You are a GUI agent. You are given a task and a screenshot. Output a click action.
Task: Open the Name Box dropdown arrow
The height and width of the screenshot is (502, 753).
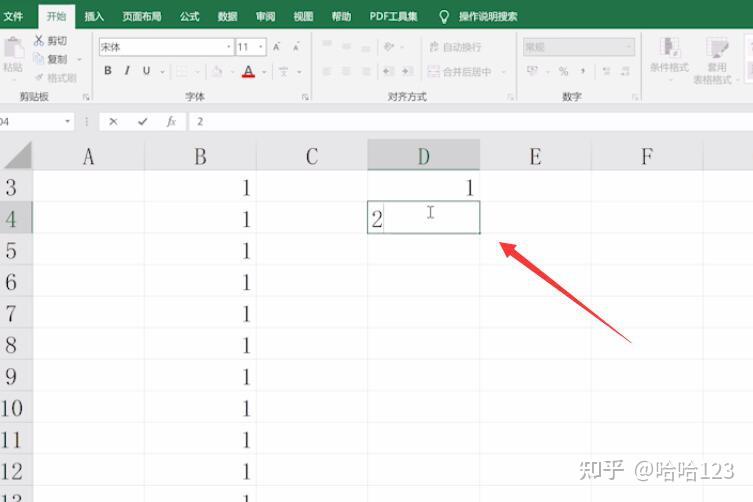coord(67,122)
